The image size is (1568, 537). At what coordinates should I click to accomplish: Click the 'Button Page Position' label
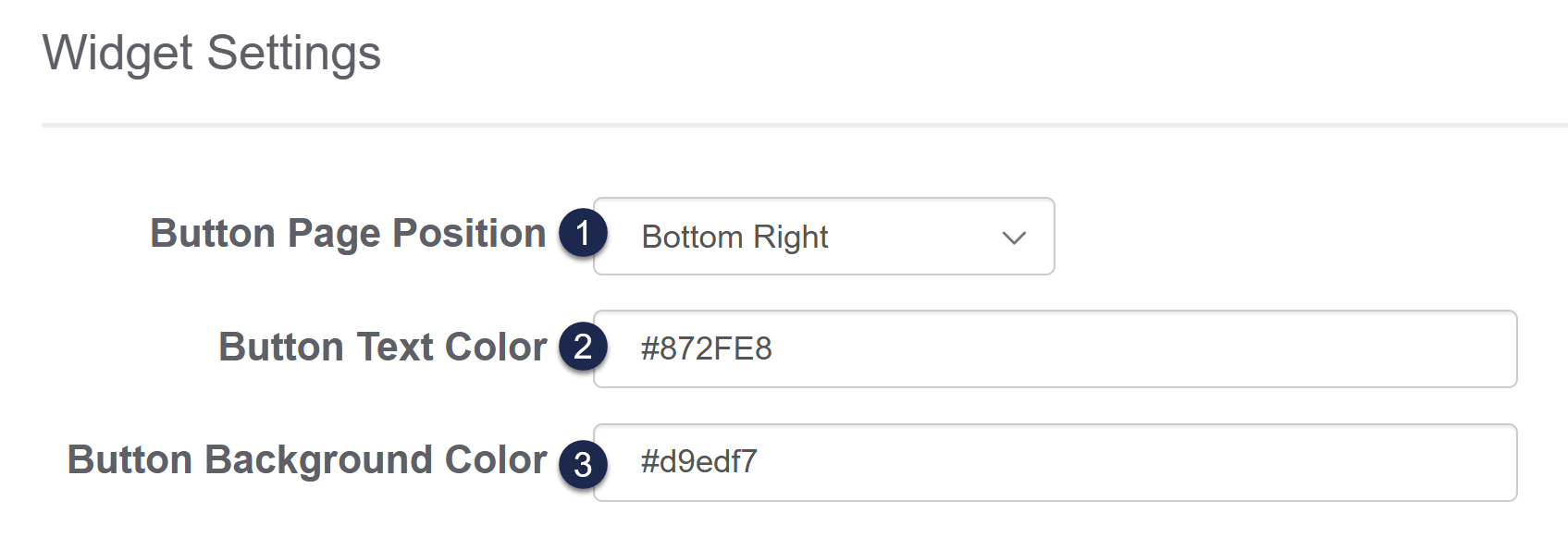pyautogui.click(x=348, y=234)
